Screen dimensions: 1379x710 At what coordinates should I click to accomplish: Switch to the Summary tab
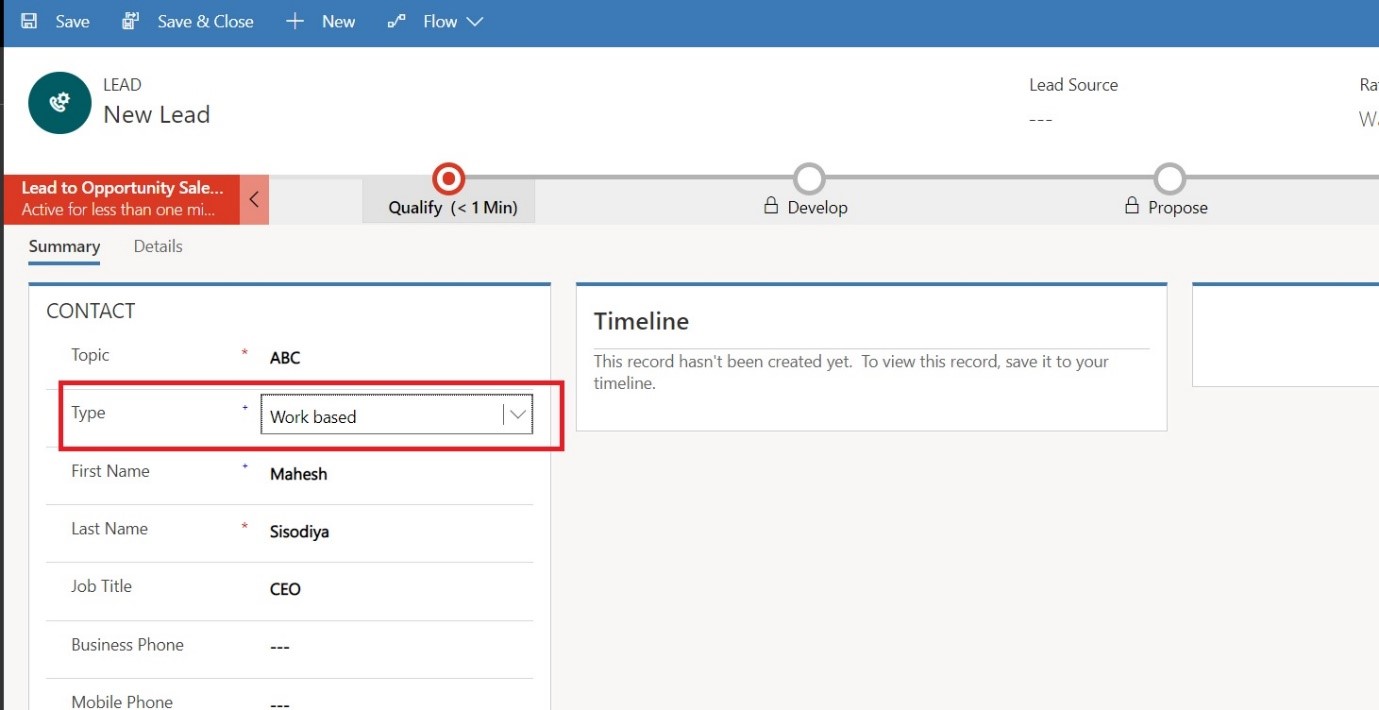pyautogui.click(x=64, y=246)
